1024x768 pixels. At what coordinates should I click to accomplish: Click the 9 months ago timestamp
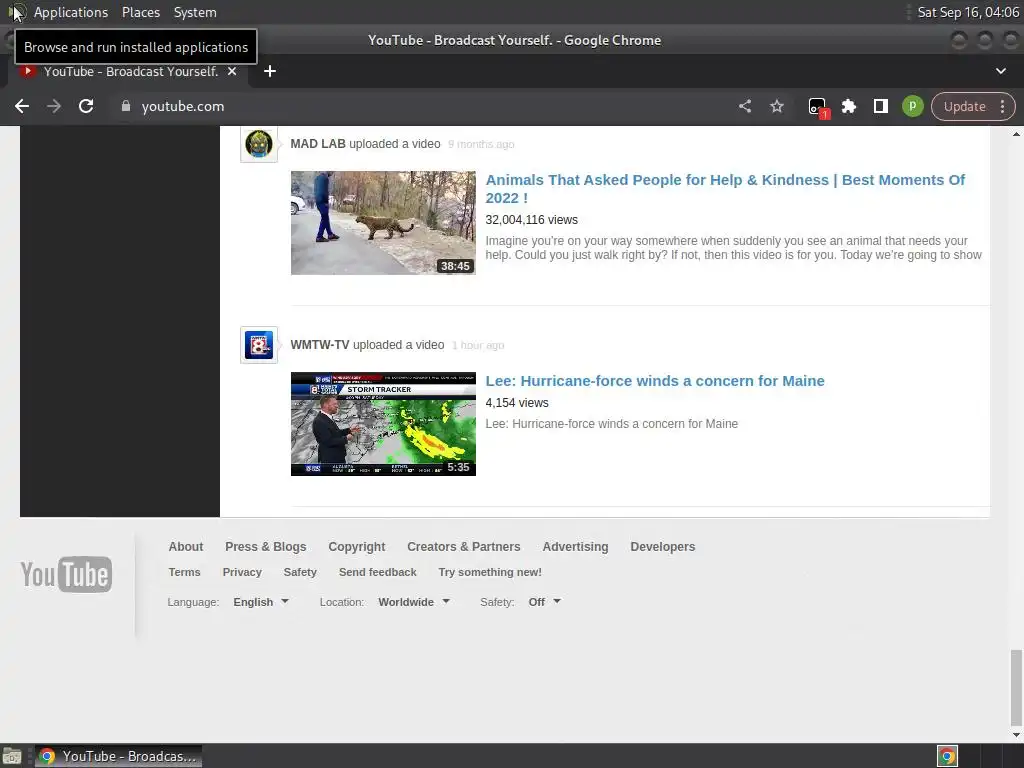(481, 144)
